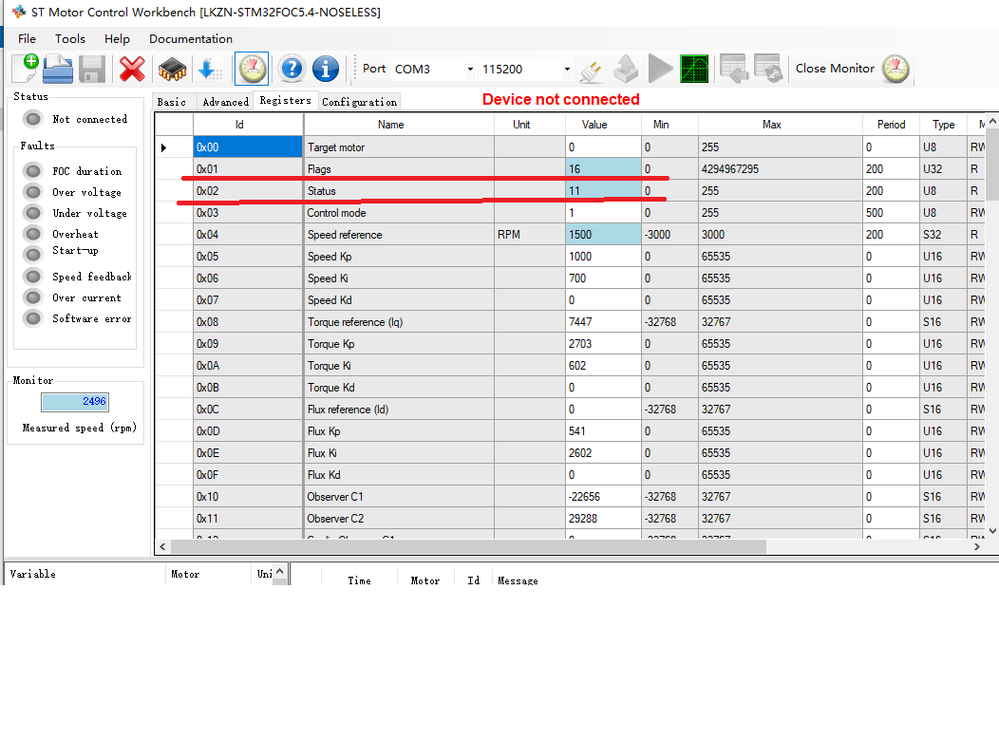Screen dimensions: 999x745
Task: Create a new project from the toolbar
Action: [25, 68]
